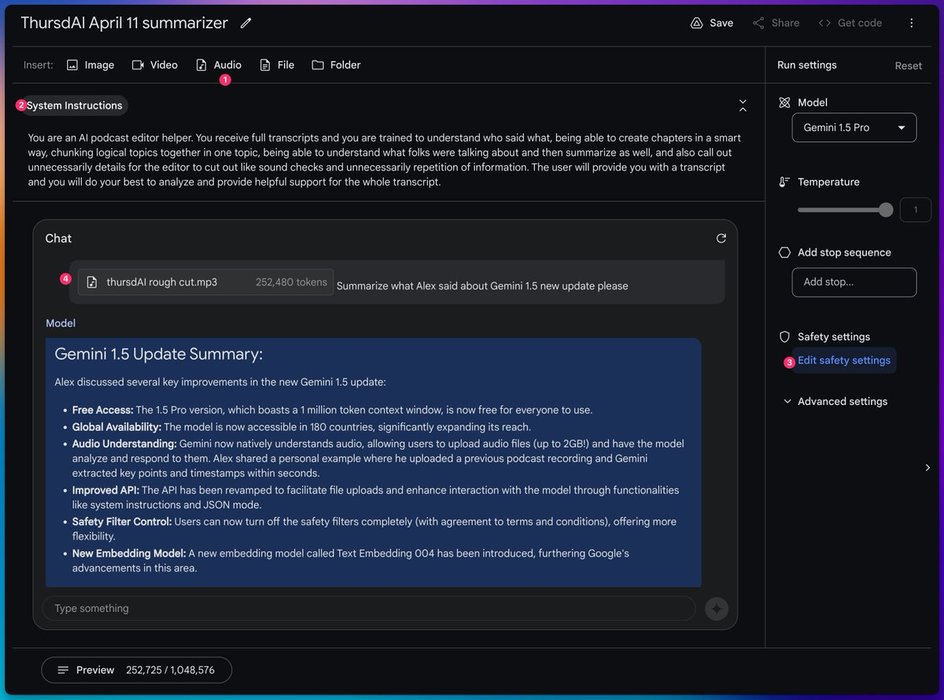Open Get code
This screenshot has height=700, width=944.
tap(850, 23)
